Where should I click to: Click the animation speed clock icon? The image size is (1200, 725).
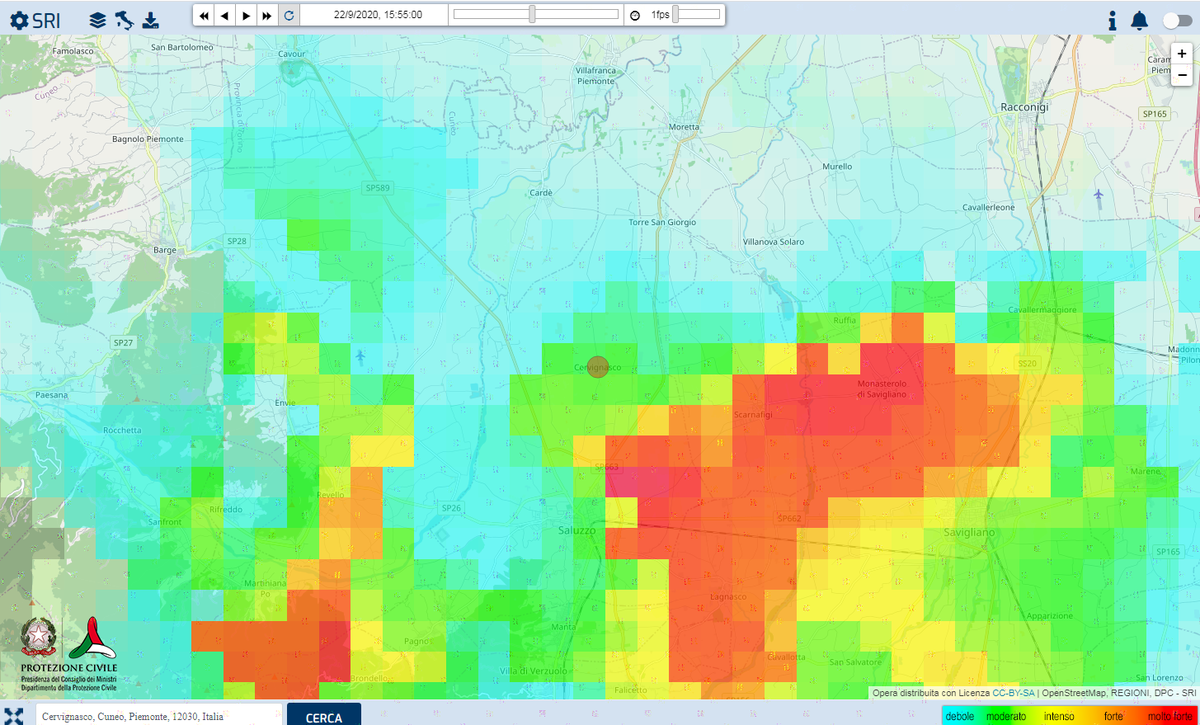pos(634,16)
